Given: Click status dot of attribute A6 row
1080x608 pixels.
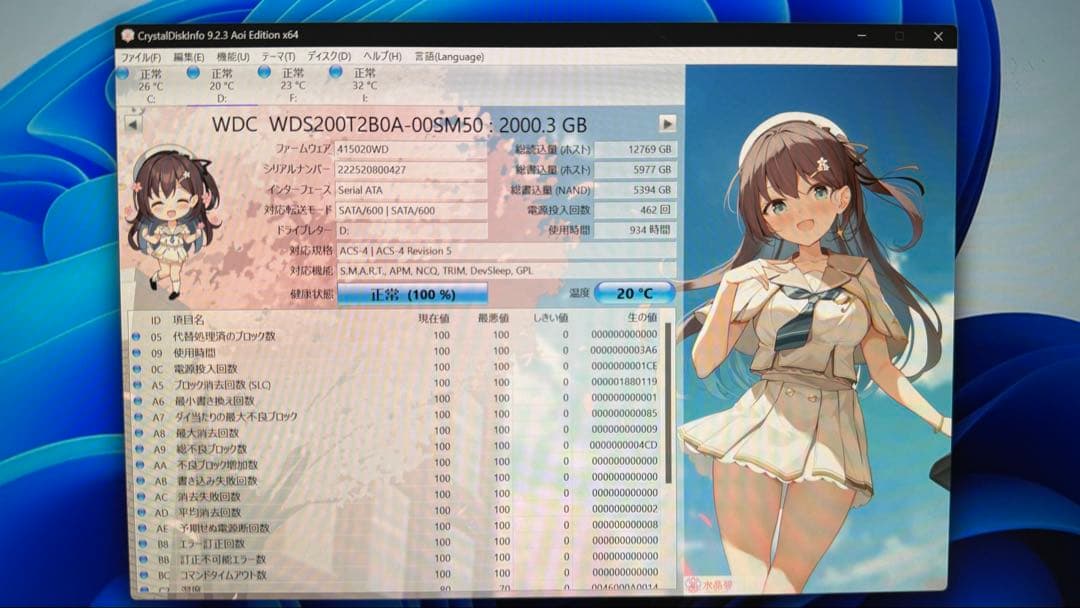Looking at the screenshot, I should [x=138, y=400].
